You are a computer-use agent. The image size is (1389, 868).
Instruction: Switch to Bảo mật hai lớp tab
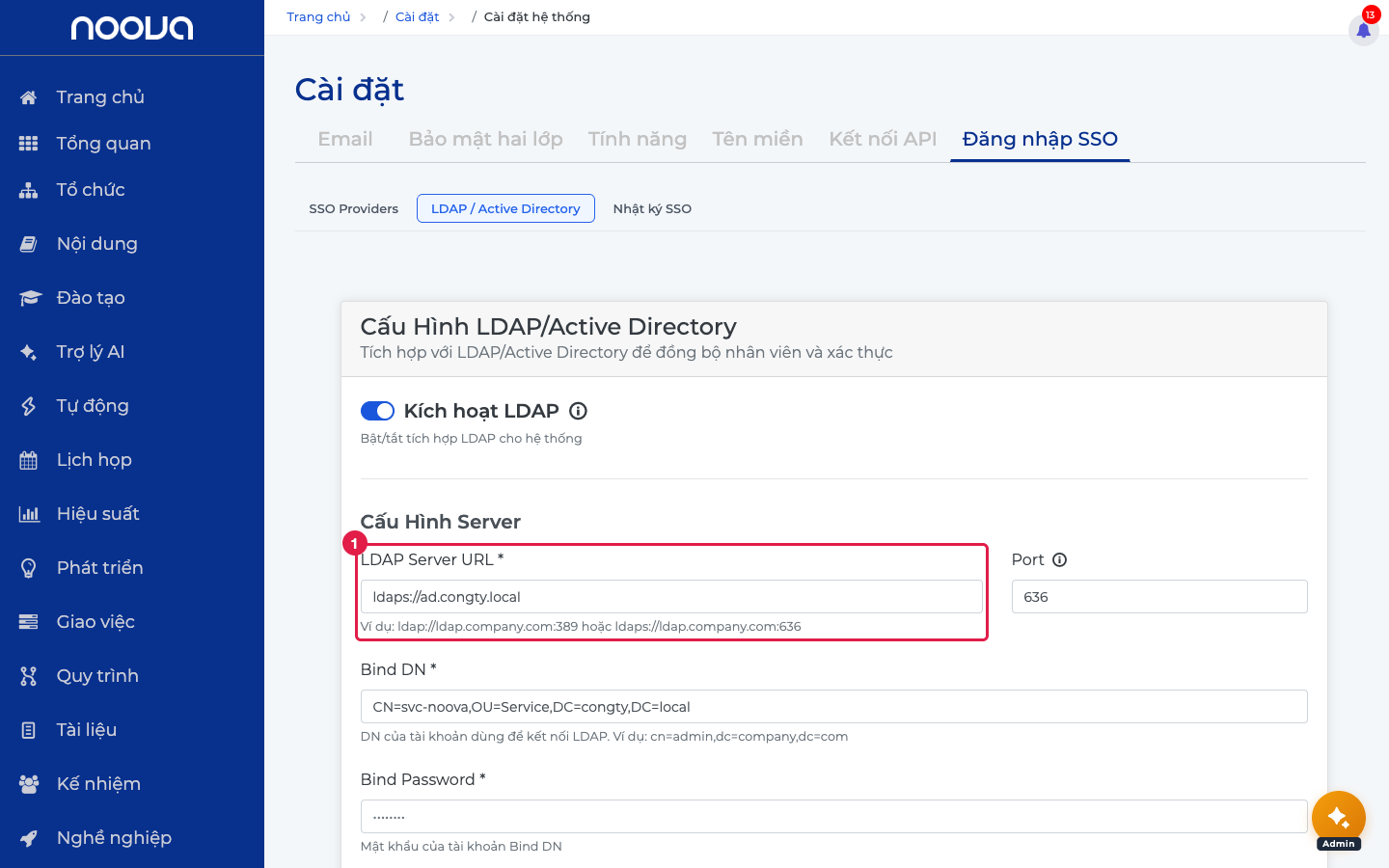tap(485, 139)
